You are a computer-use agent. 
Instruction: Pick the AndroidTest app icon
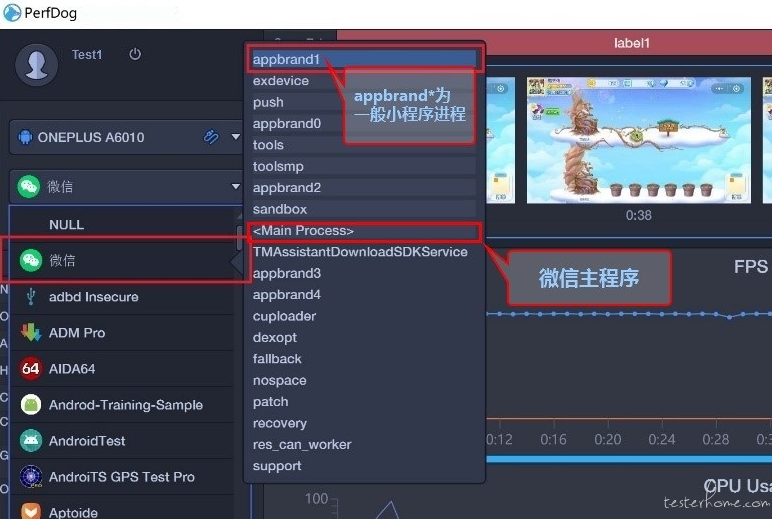coord(31,440)
